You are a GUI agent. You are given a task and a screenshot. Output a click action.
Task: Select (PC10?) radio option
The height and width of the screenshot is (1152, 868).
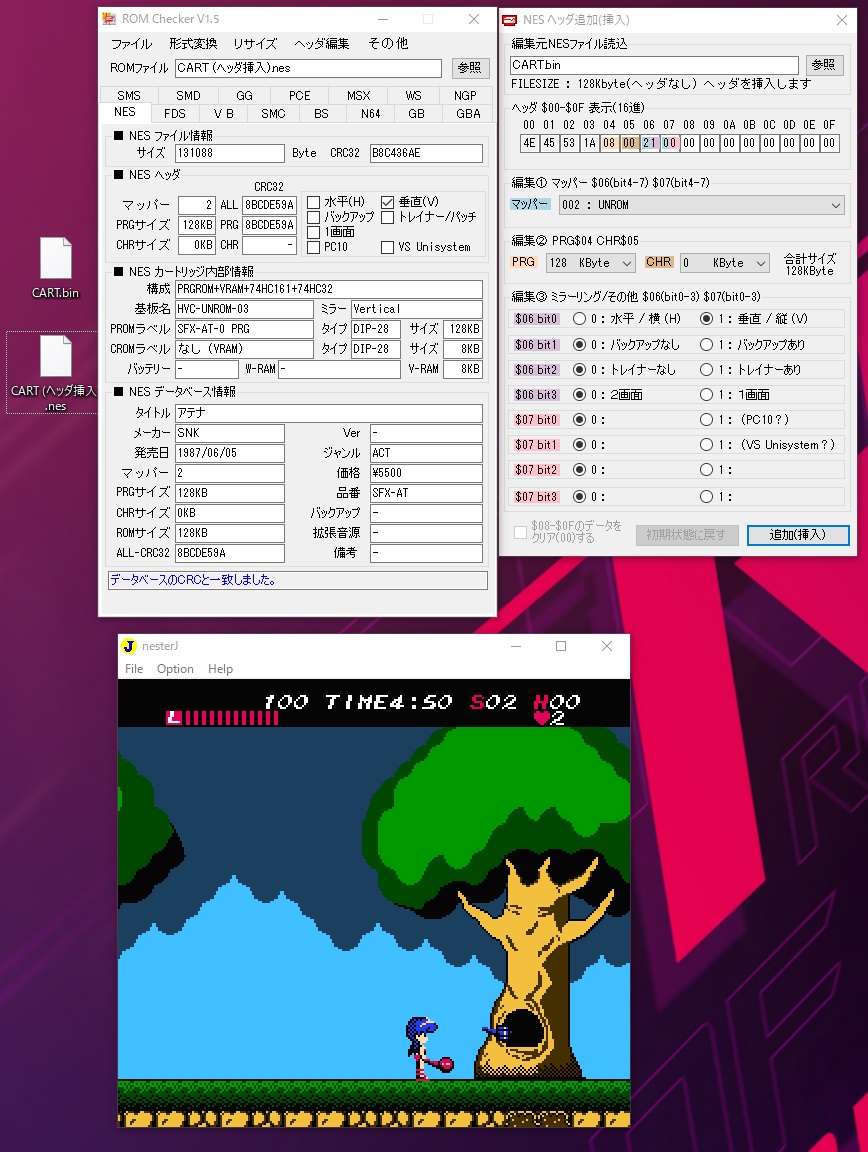point(706,420)
